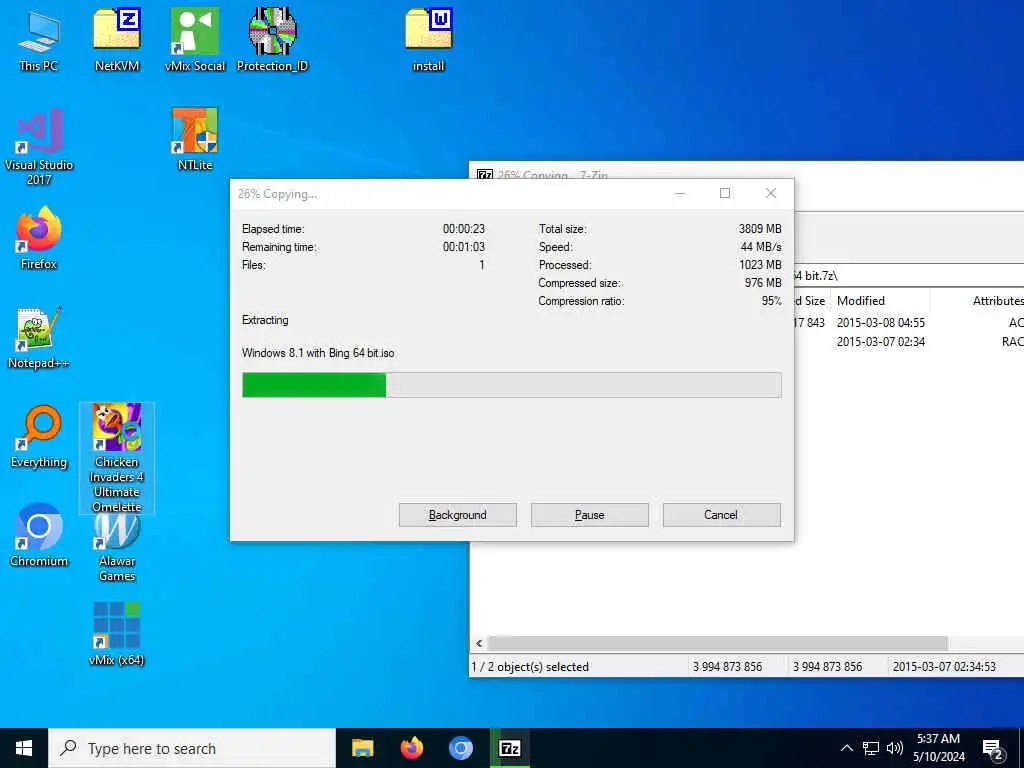Open the volume control tray icon
1024x768 pixels.
click(895, 748)
